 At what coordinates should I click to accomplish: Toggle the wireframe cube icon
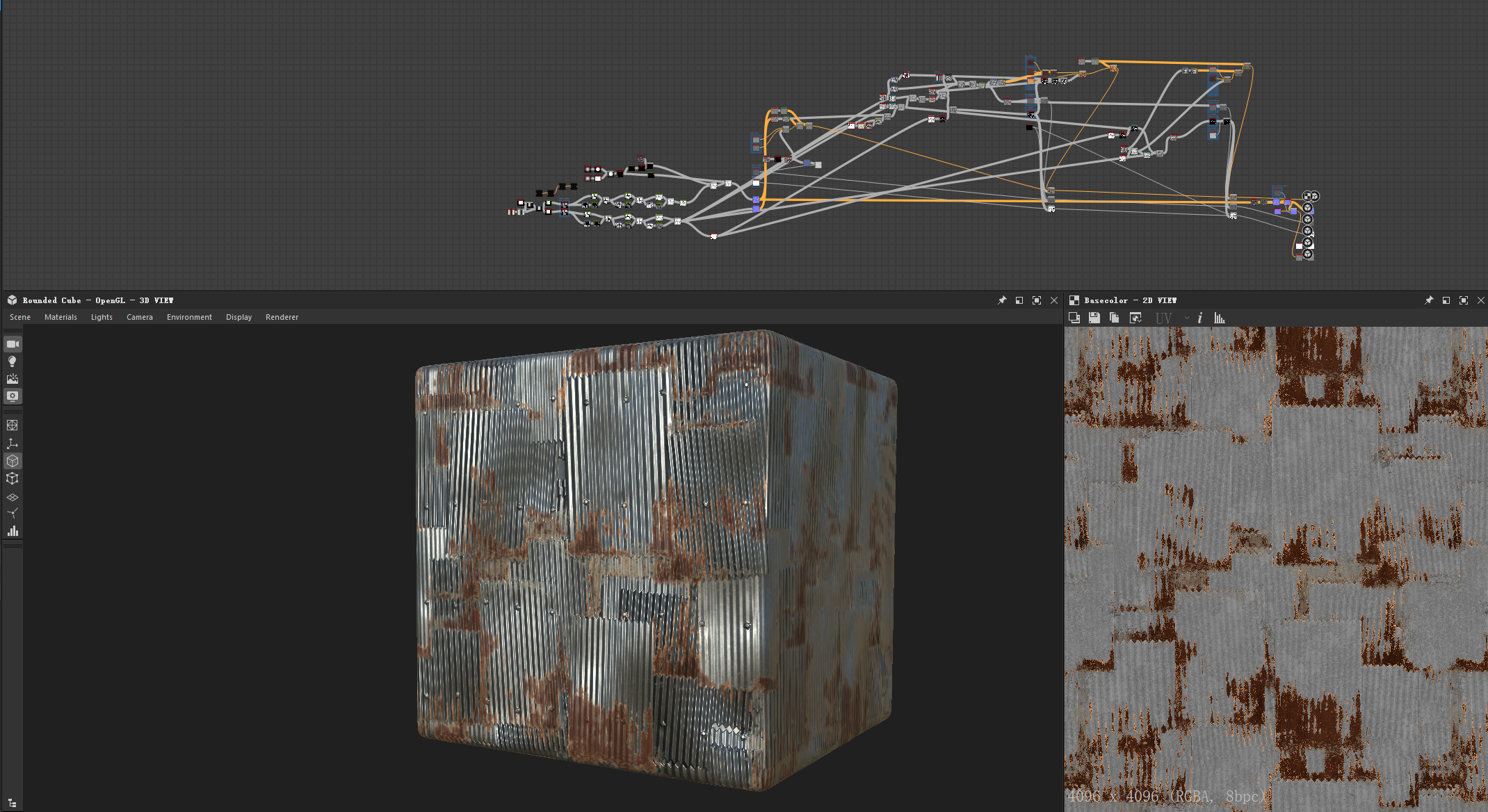point(13,478)
